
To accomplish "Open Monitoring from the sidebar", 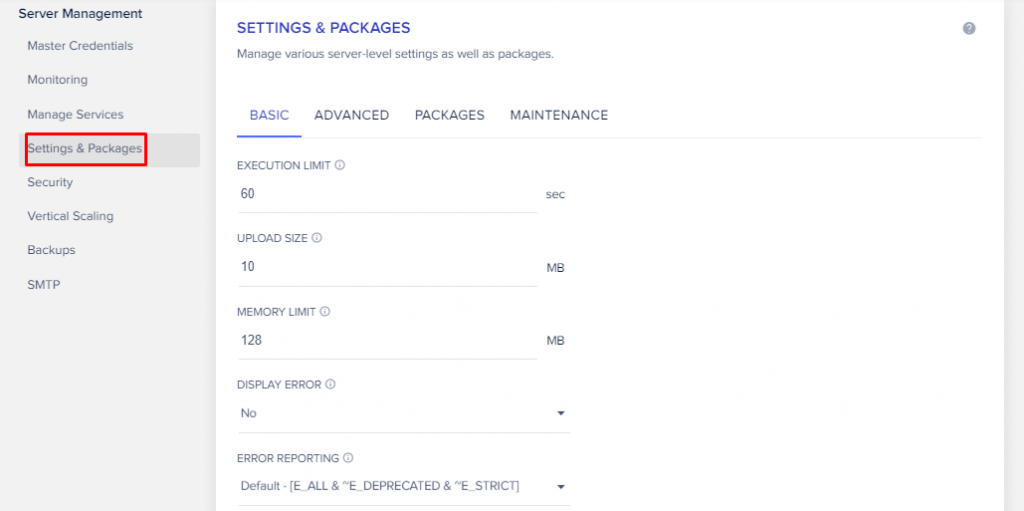I will 57,80.
